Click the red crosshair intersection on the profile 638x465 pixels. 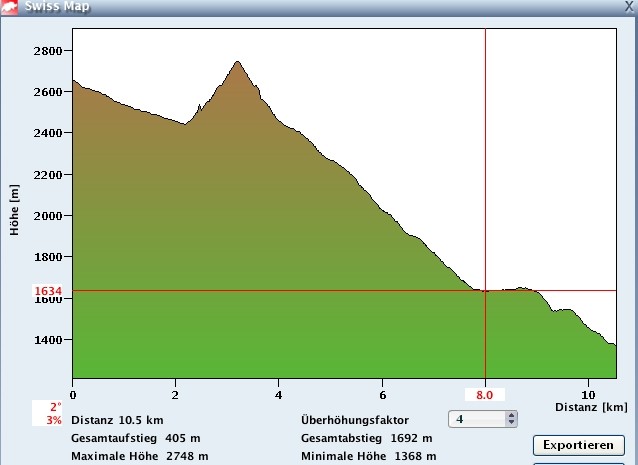click(x=485, y=291)
